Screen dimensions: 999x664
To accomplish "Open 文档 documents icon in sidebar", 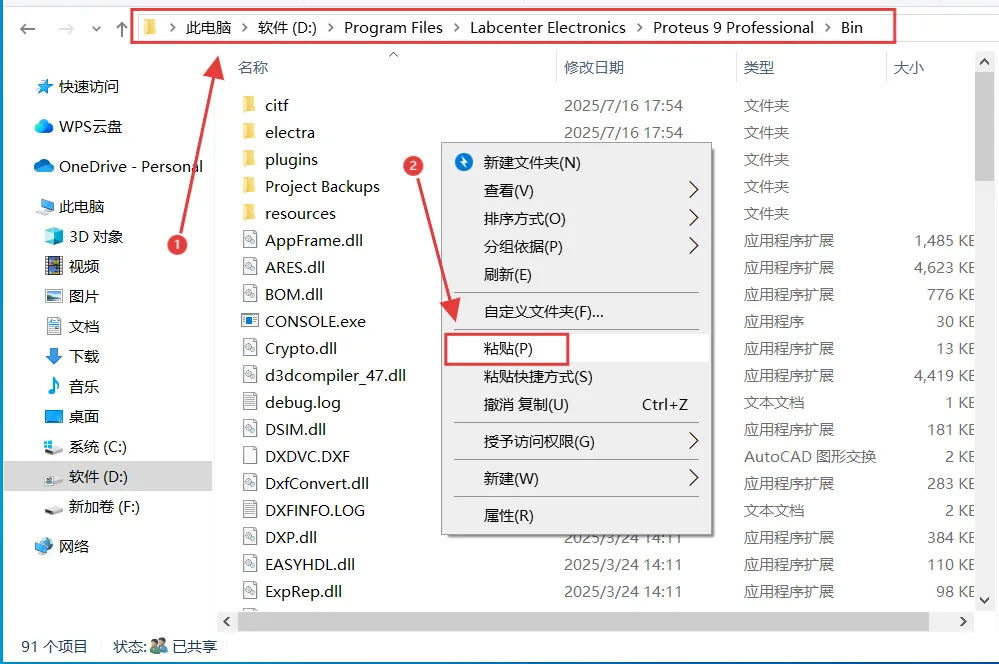I will point(54,326).
